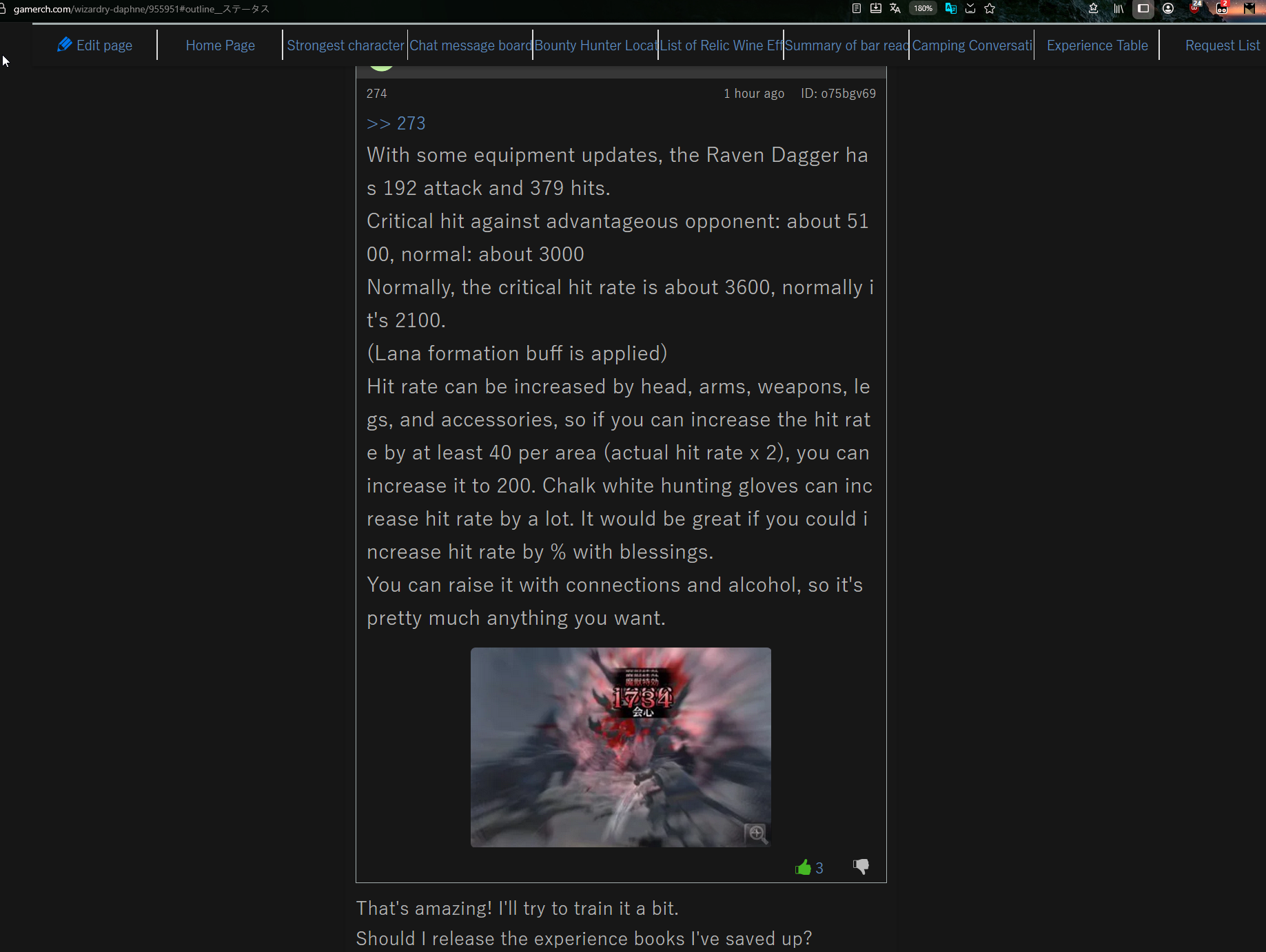
Task: Click the thumbs down icon on comment 274
Action: [x=861, y=867]
